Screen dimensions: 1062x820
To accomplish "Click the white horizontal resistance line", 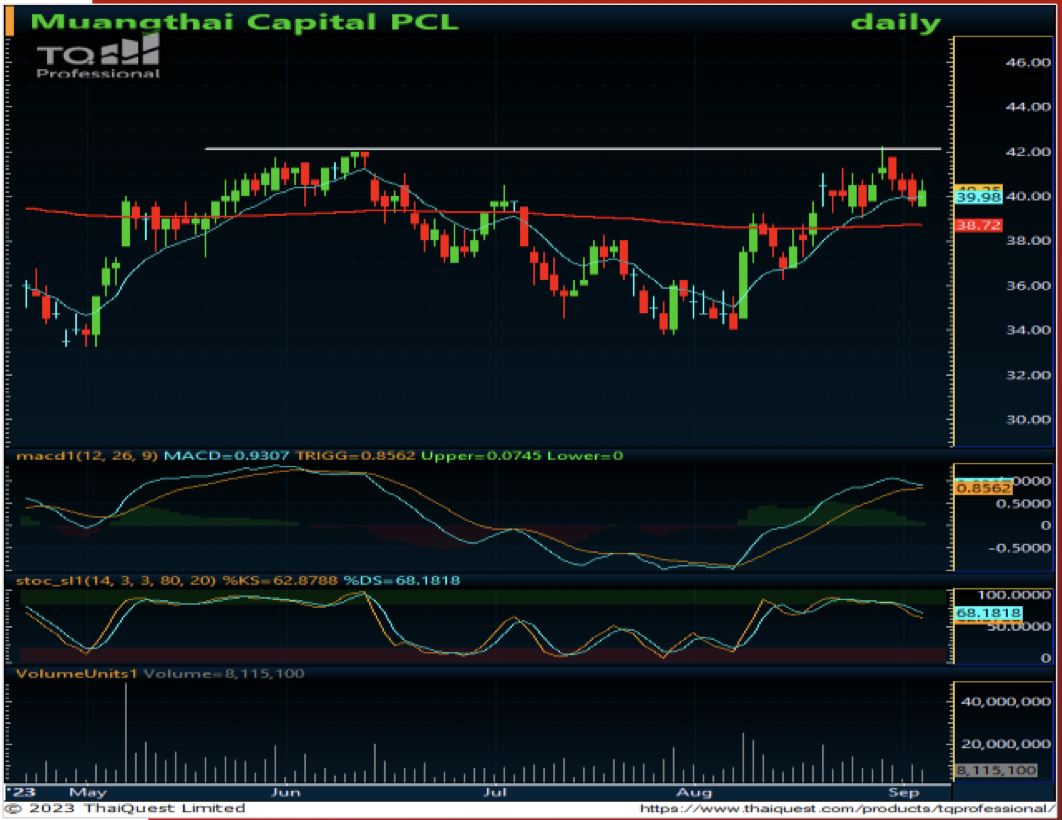I will click(573, 148).
